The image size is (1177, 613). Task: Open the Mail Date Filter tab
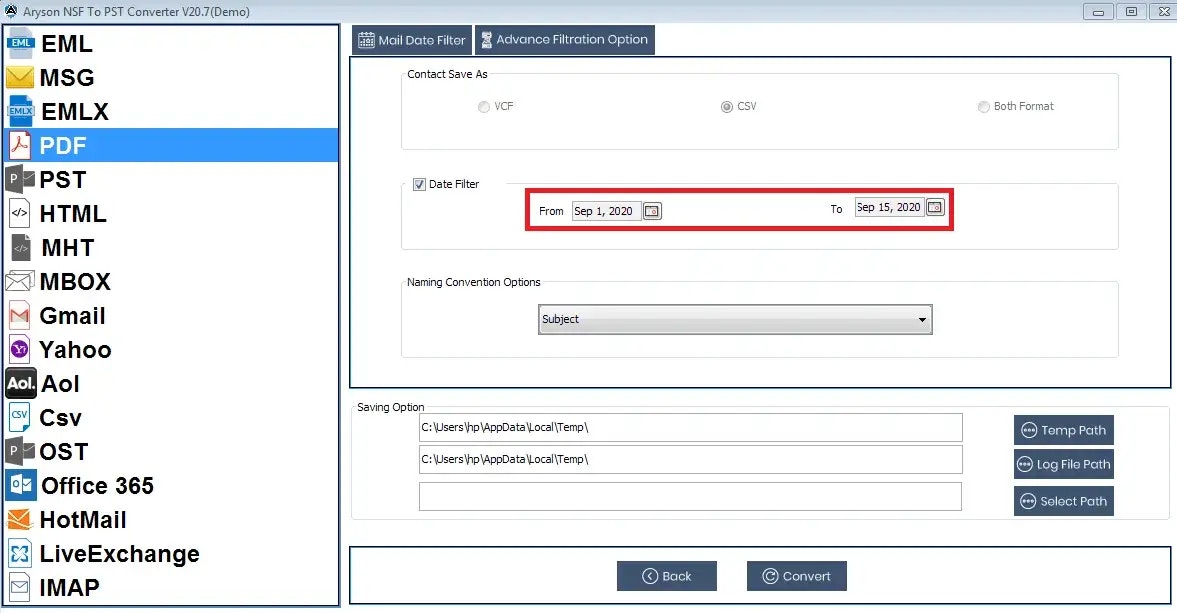[x=411, y=40]
